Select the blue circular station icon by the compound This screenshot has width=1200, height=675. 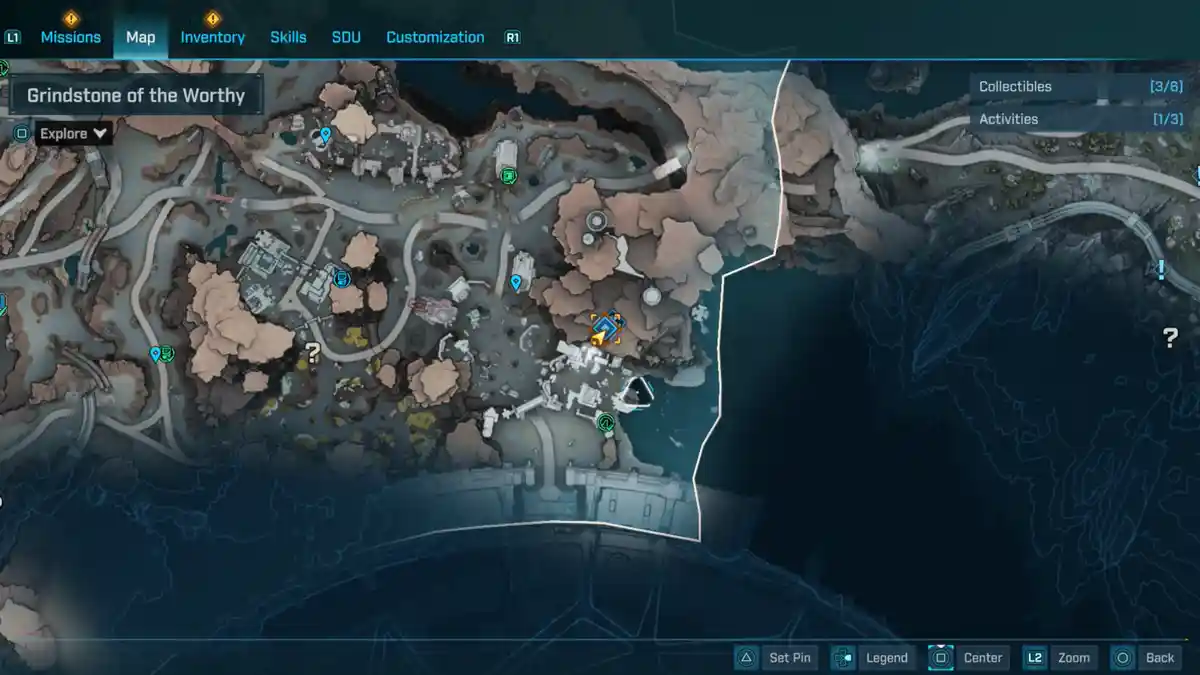342,277
